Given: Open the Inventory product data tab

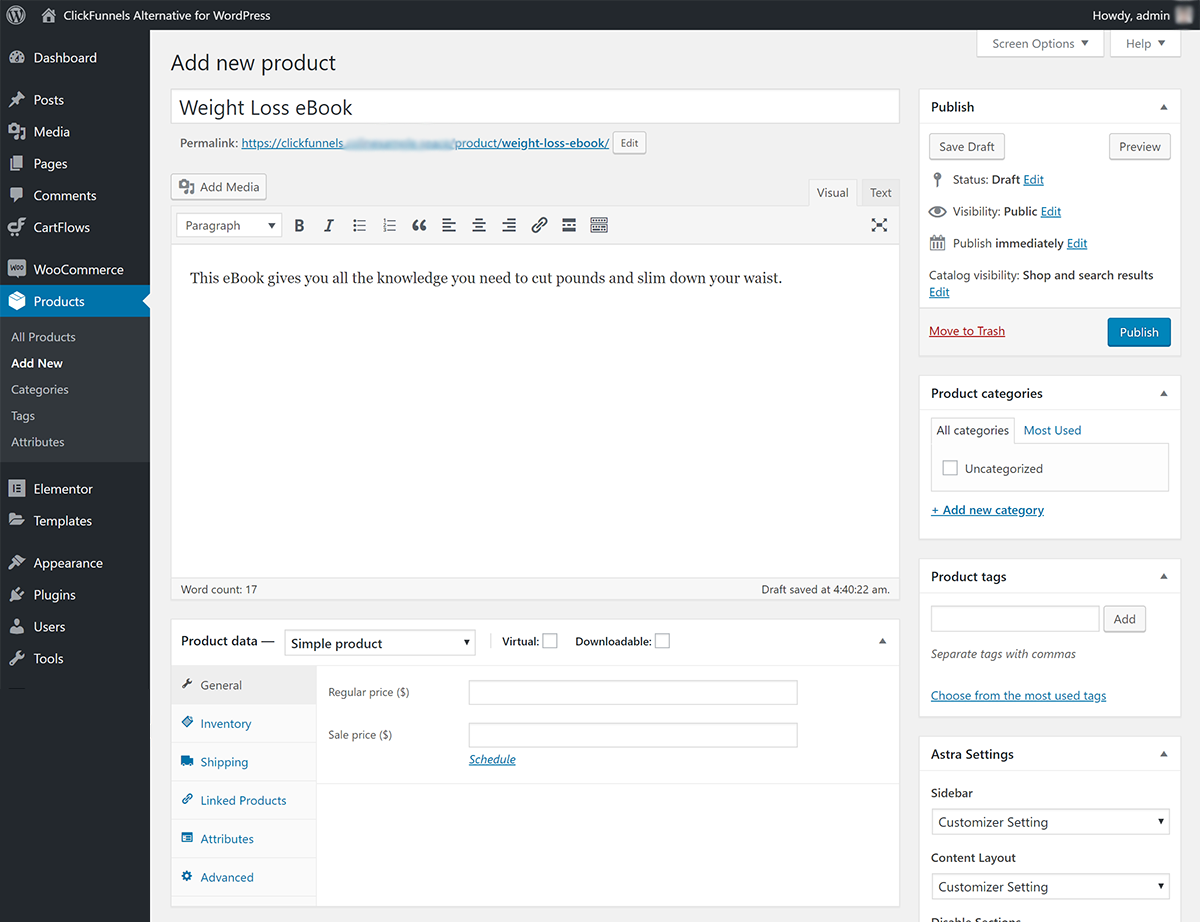Looking at the screenshot, I should click(x=244, y=724).
